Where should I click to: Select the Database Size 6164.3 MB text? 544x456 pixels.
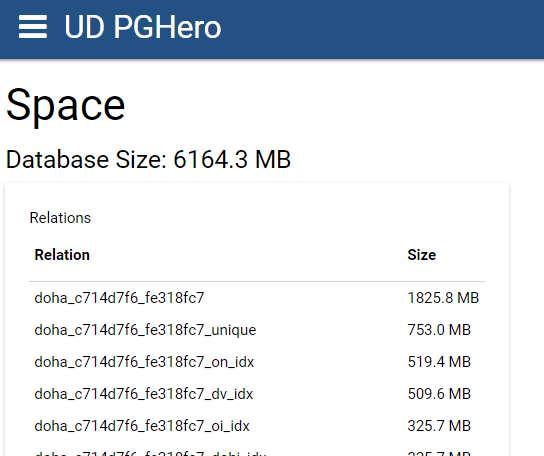coord(148,160)
